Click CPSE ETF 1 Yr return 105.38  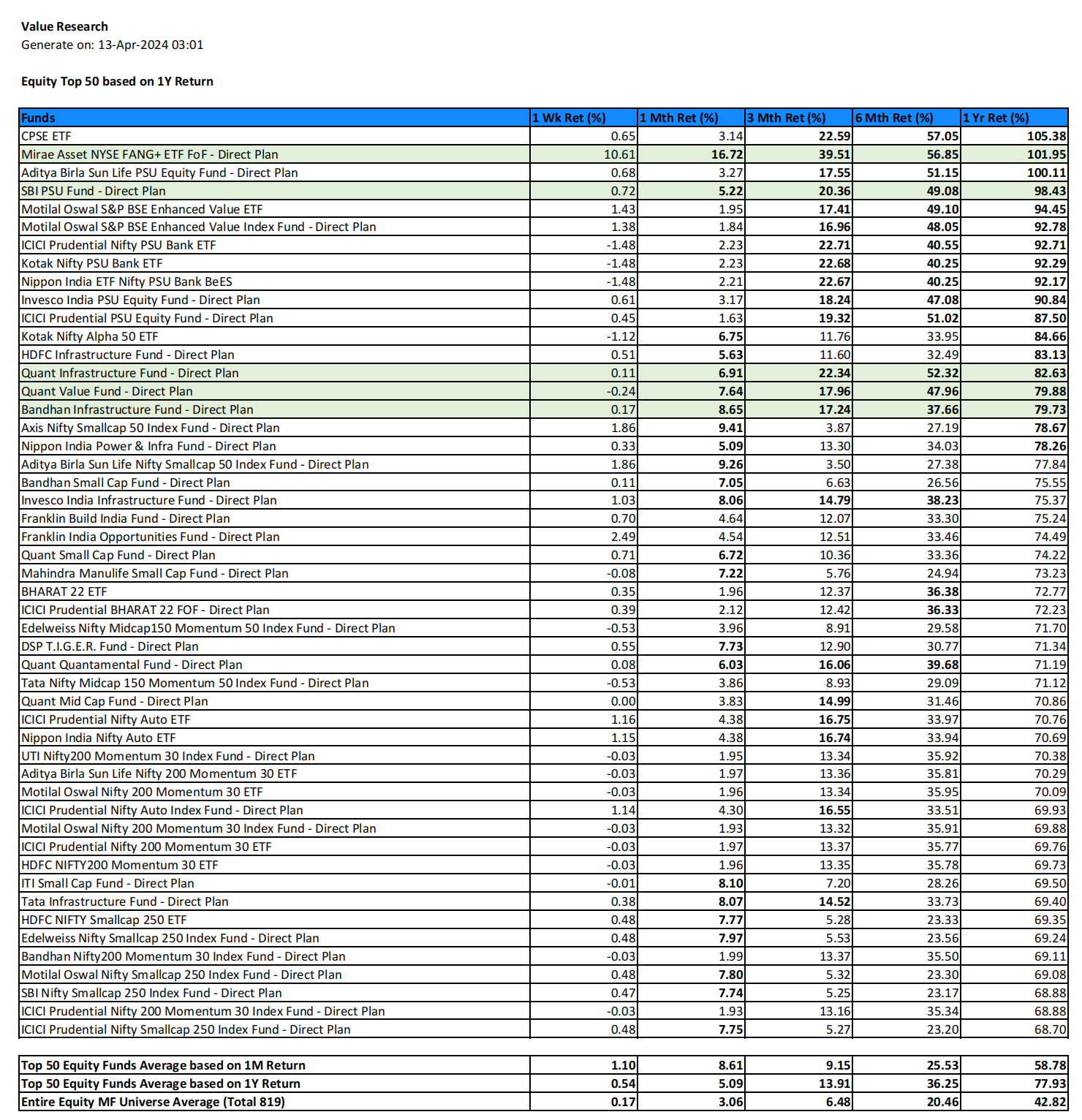(x=1046, y=136)
